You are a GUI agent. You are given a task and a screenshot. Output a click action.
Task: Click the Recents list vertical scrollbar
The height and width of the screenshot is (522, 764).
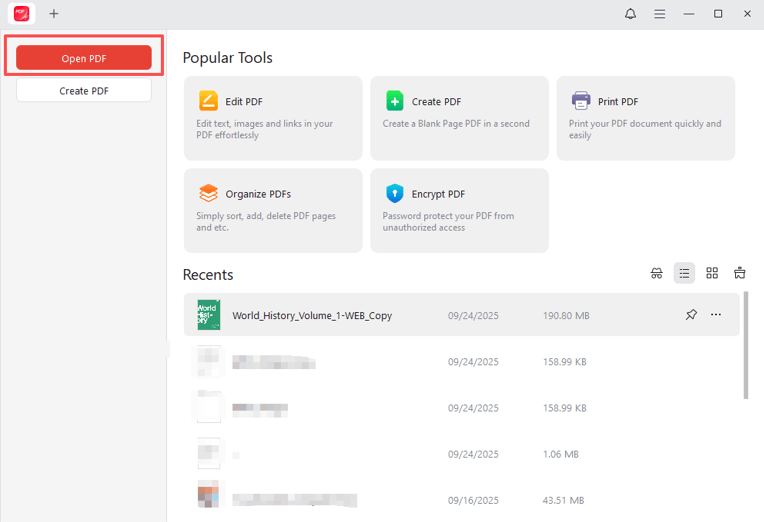(x=745, y=360)
